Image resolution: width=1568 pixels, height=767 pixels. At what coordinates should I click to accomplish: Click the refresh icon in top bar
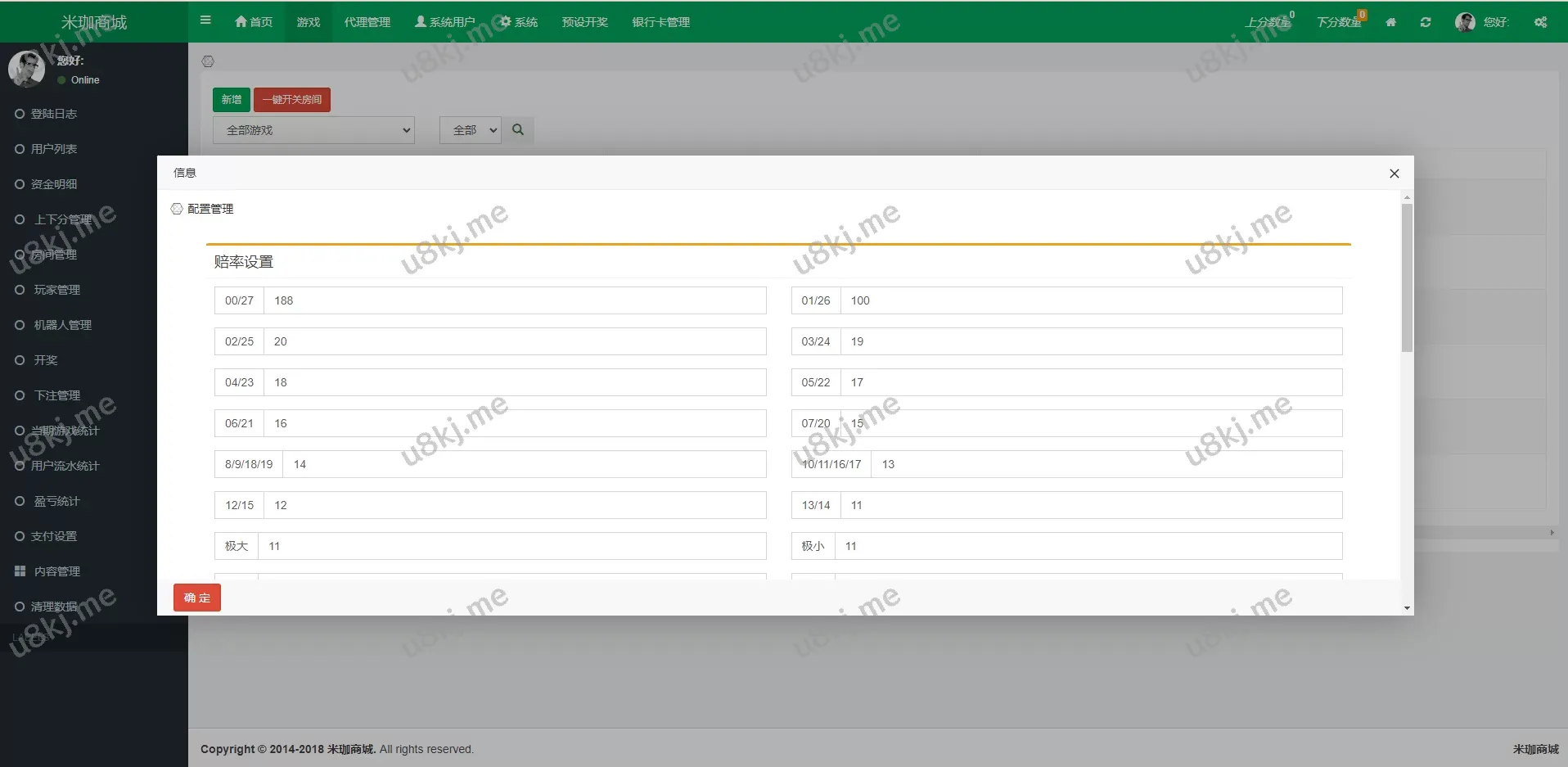tap(1426, 22)
